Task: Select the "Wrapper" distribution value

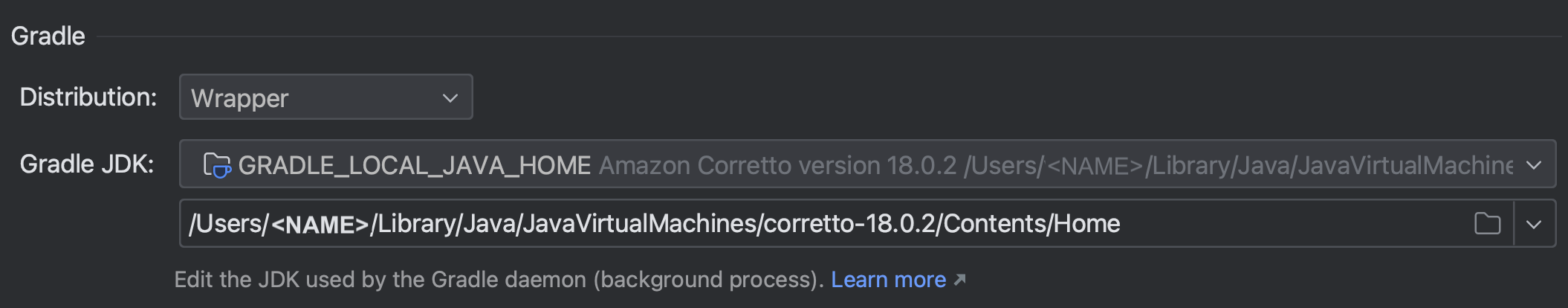Action: (x=240, y=98)
